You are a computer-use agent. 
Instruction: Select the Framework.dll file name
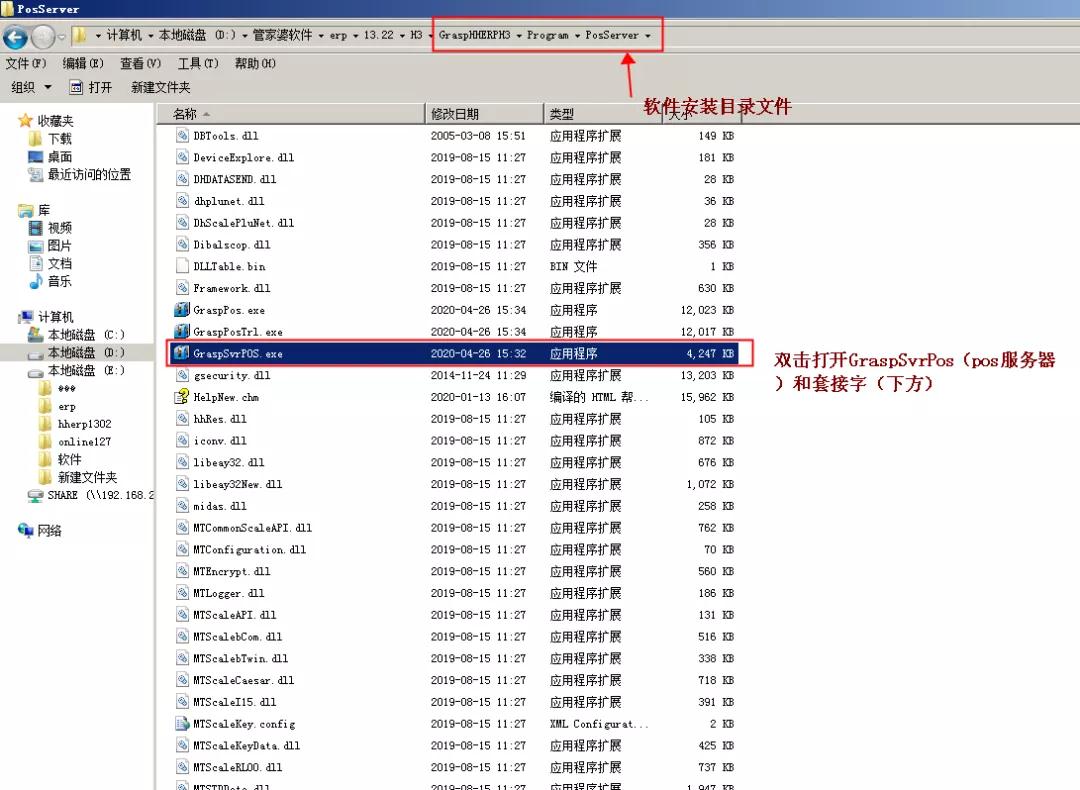(x=231, y=288)
